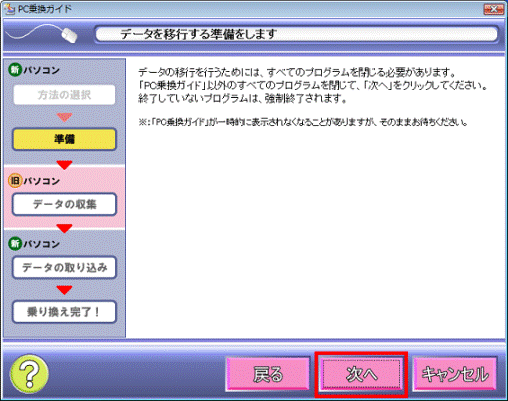Select the 乗り換え完了！ step
Viewport: 508px width, 401px height.
tap(64, 312)
